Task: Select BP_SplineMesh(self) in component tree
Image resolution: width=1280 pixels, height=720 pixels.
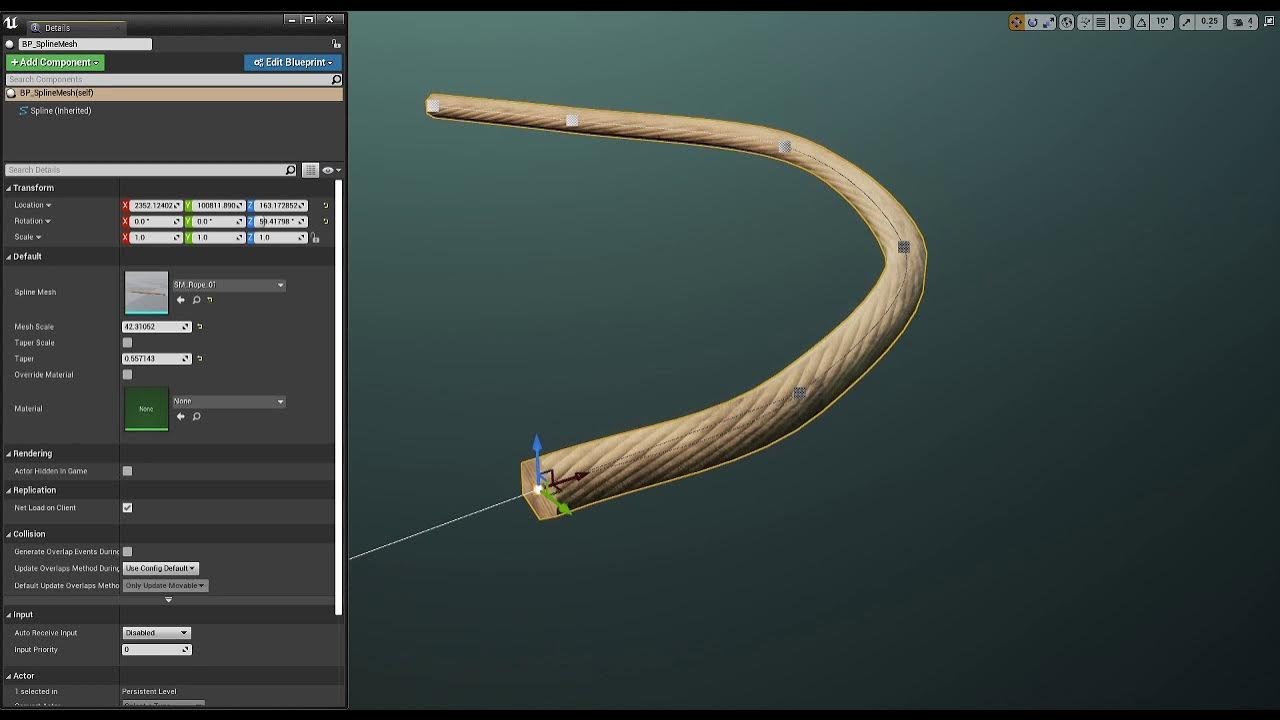Action: pyautogui.click(x=174, y=93)
